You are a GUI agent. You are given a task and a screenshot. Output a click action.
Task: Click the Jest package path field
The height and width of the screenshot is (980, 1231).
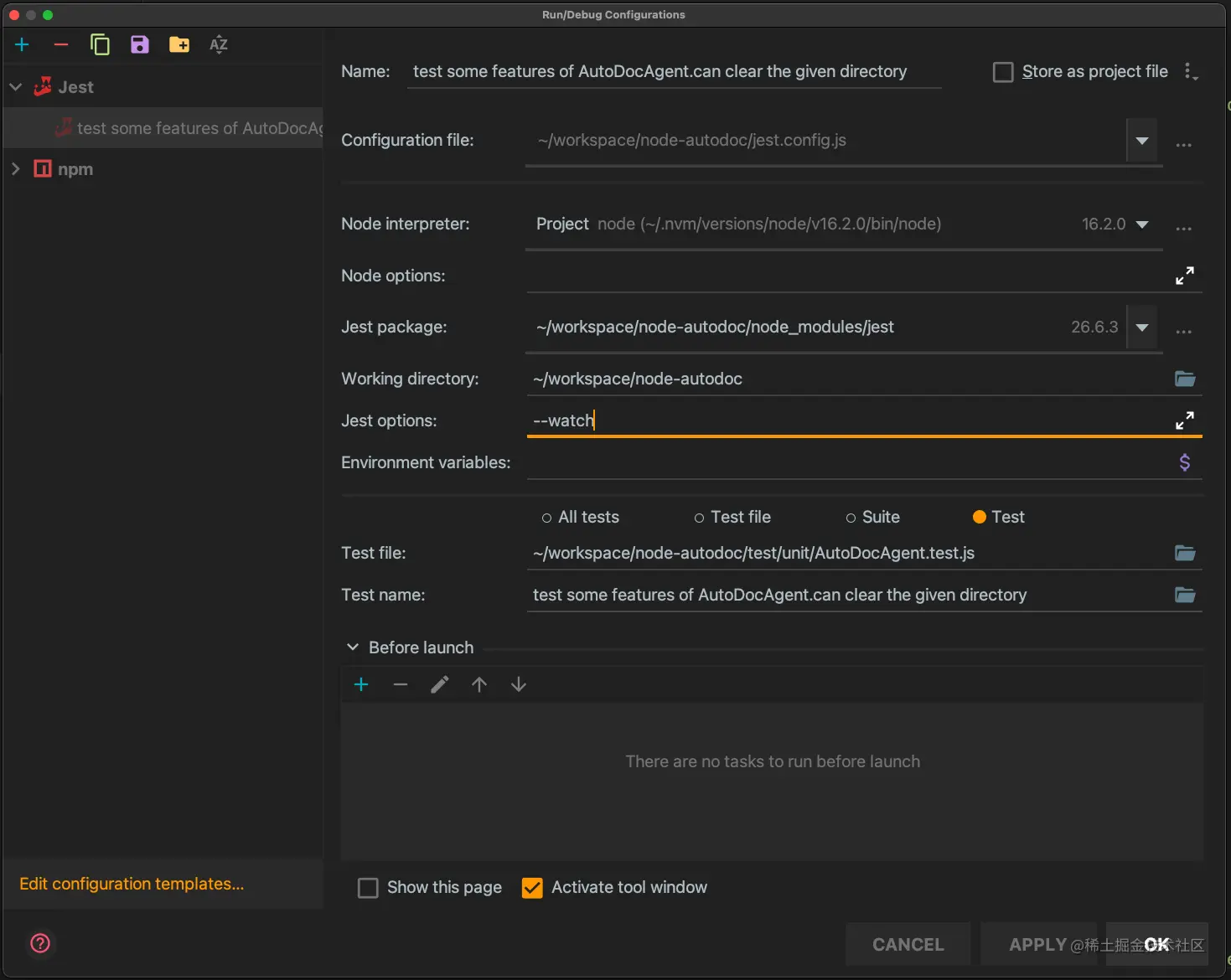point(825,328)
